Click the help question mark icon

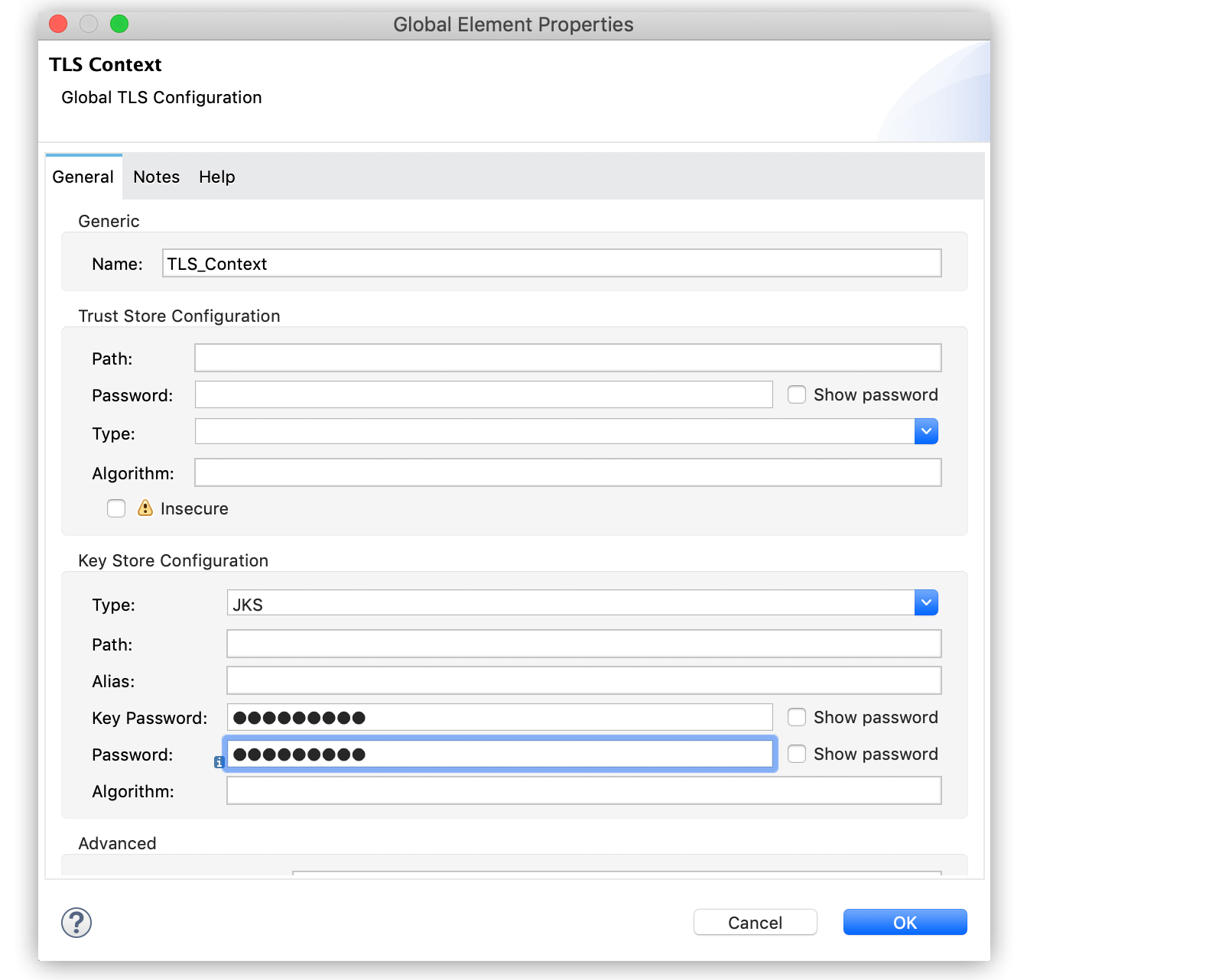76,923
